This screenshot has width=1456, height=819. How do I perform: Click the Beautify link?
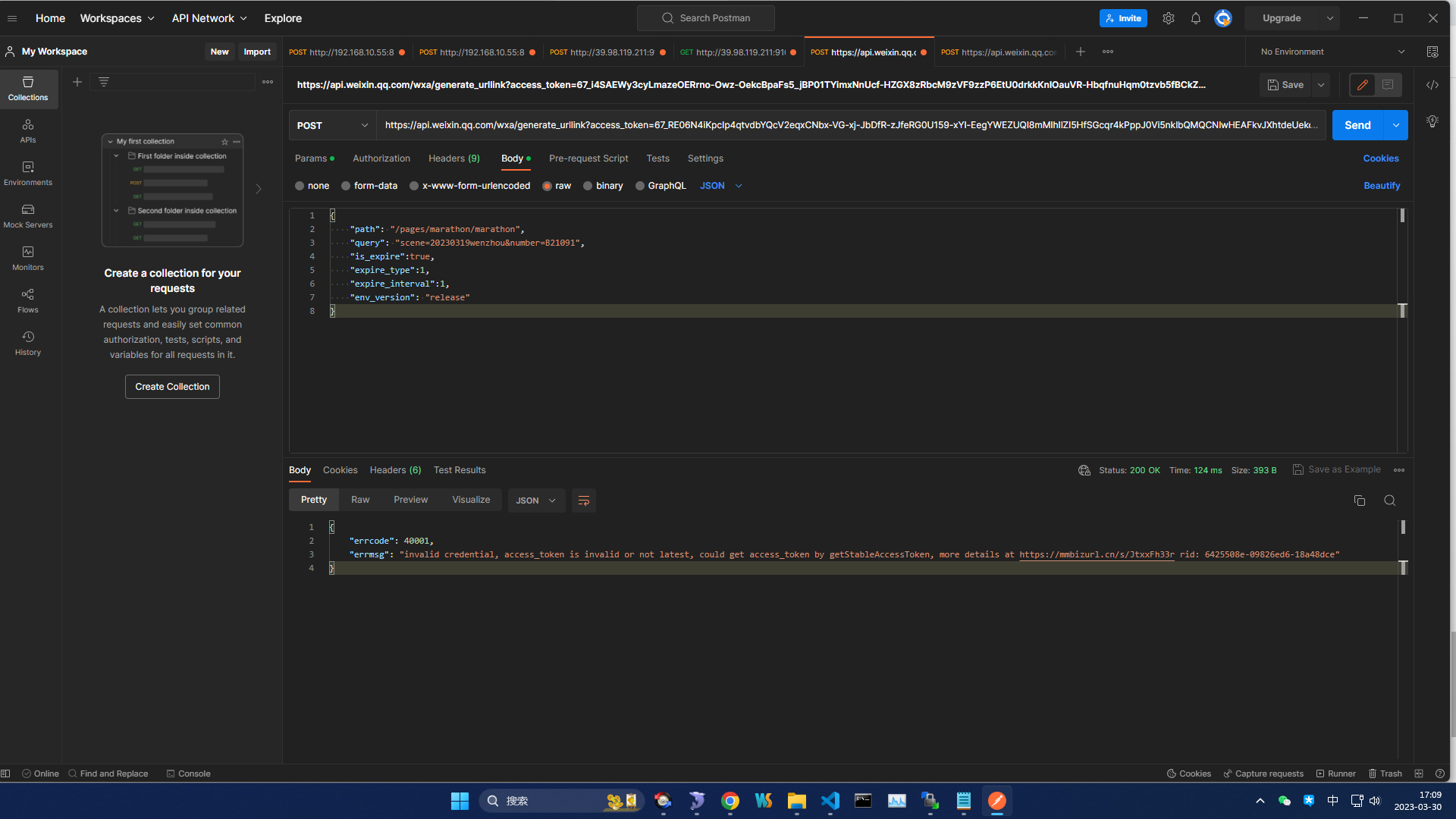pyautogui.click(x=1381, y=186)
